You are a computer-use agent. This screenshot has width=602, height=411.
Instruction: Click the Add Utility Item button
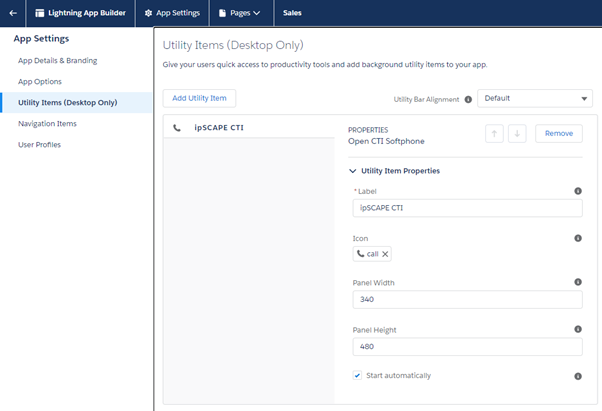199,98
